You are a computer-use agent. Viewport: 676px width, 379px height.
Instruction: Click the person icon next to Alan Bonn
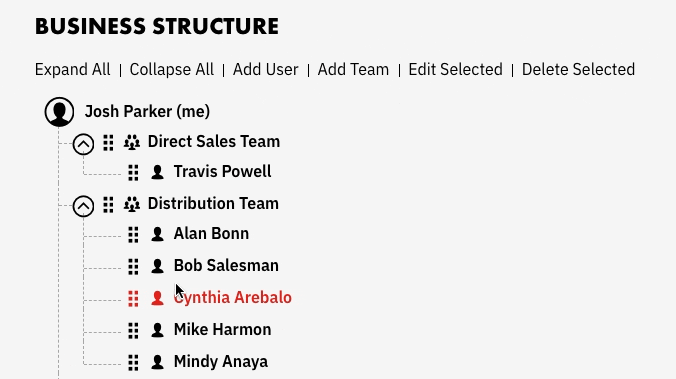(x=157, y=234)
